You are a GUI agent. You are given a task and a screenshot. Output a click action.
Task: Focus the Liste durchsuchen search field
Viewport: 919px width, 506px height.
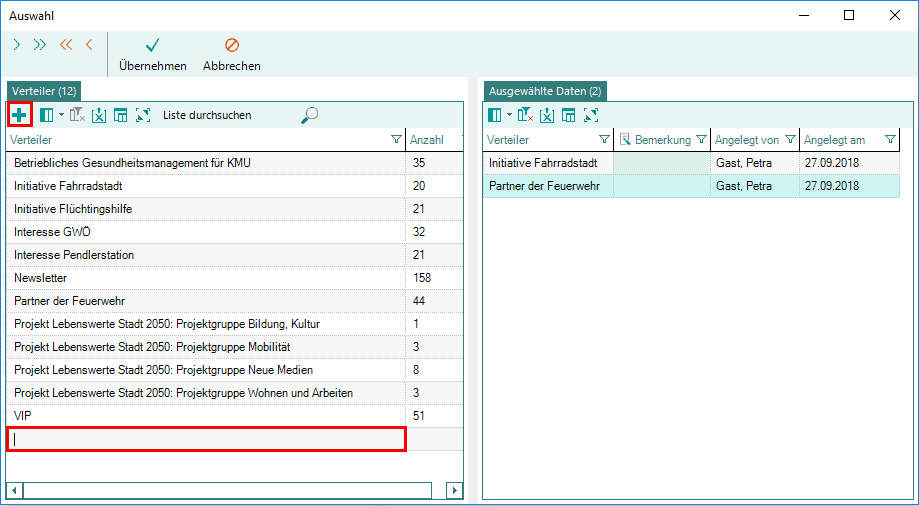point(229,115)
